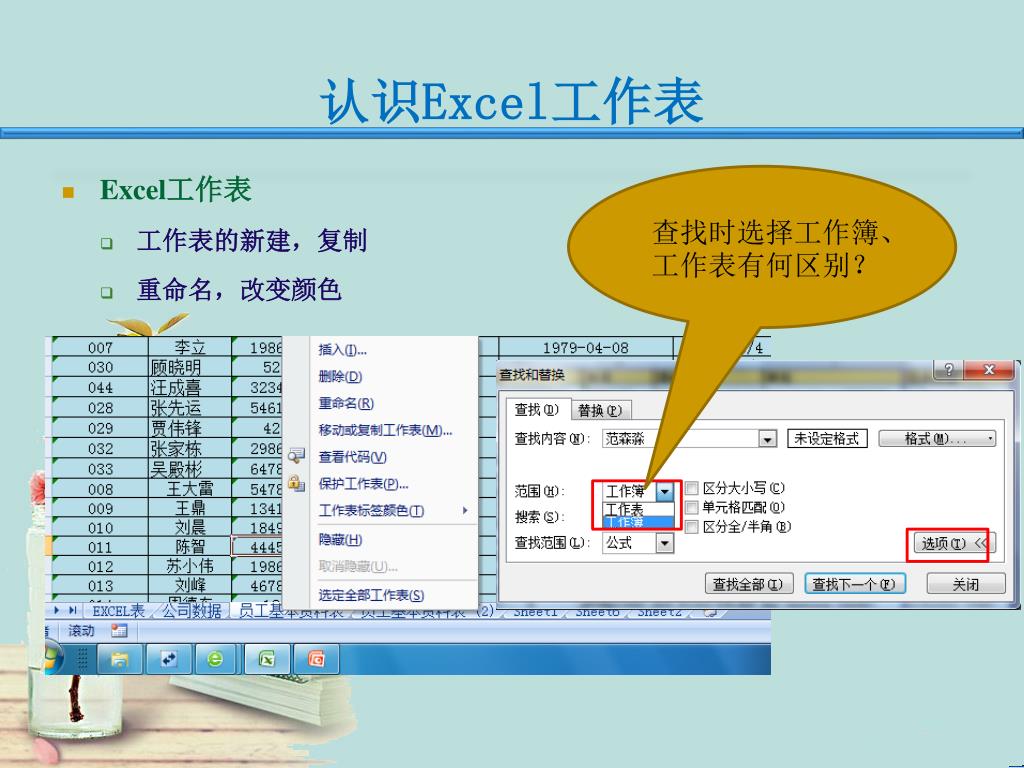Click the 滚动 status bar indicator
Image resolution: width=1024 pixels, height=768 pixels.
tap(81, 630)
